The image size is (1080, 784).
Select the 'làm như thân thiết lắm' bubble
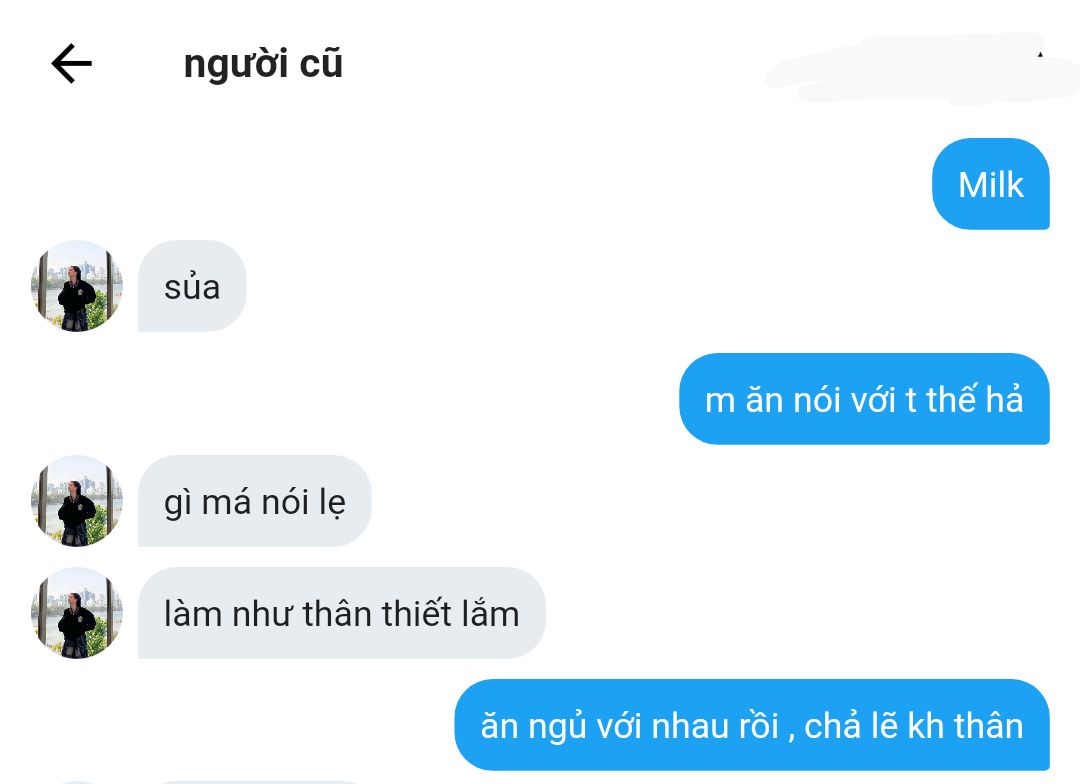tap(342, 613)
